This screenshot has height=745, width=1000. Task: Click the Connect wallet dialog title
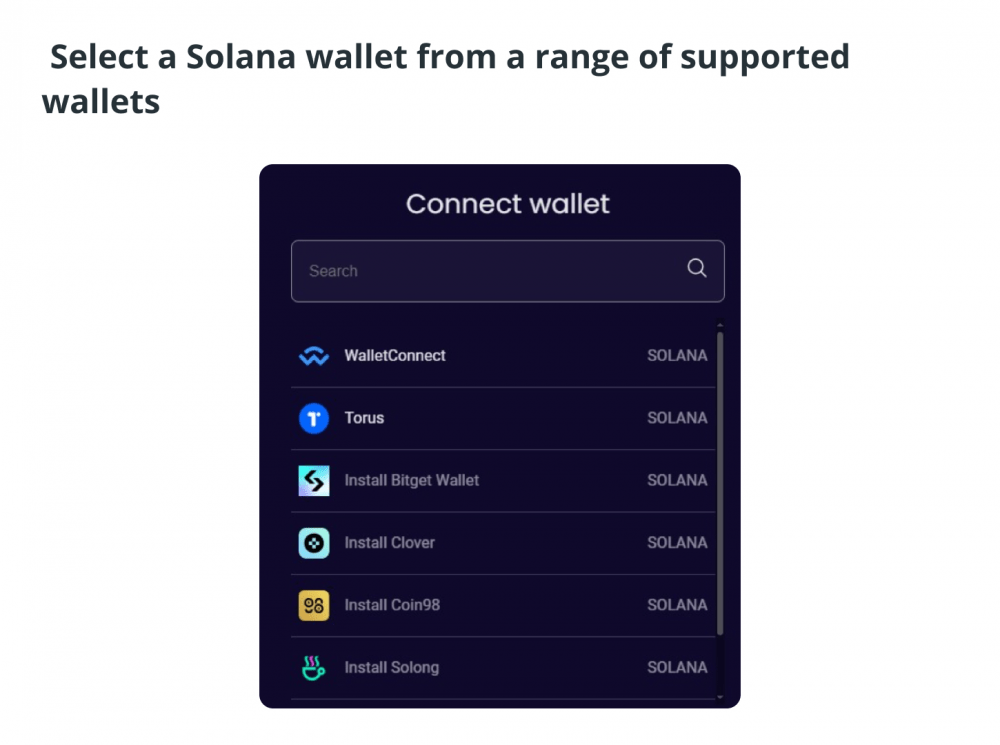508,204
